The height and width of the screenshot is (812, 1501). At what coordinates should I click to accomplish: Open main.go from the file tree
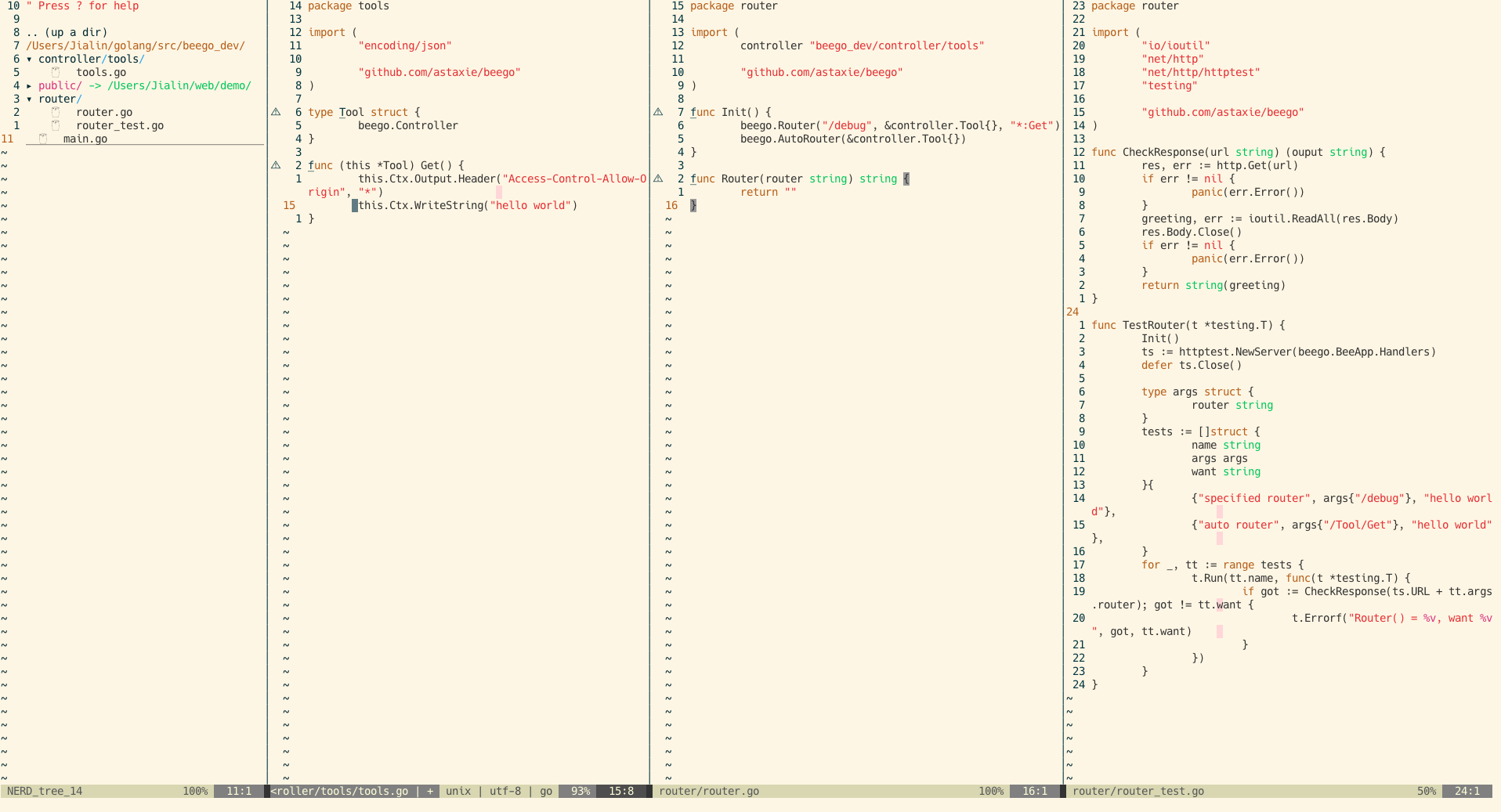[x=85, y=139]
